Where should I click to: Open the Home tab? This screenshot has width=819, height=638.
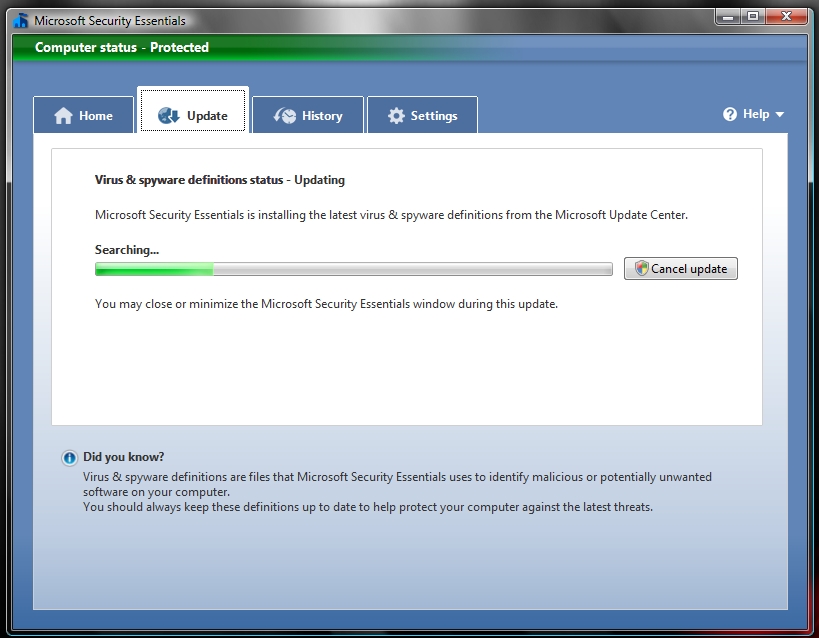click(x=84, y=115)
